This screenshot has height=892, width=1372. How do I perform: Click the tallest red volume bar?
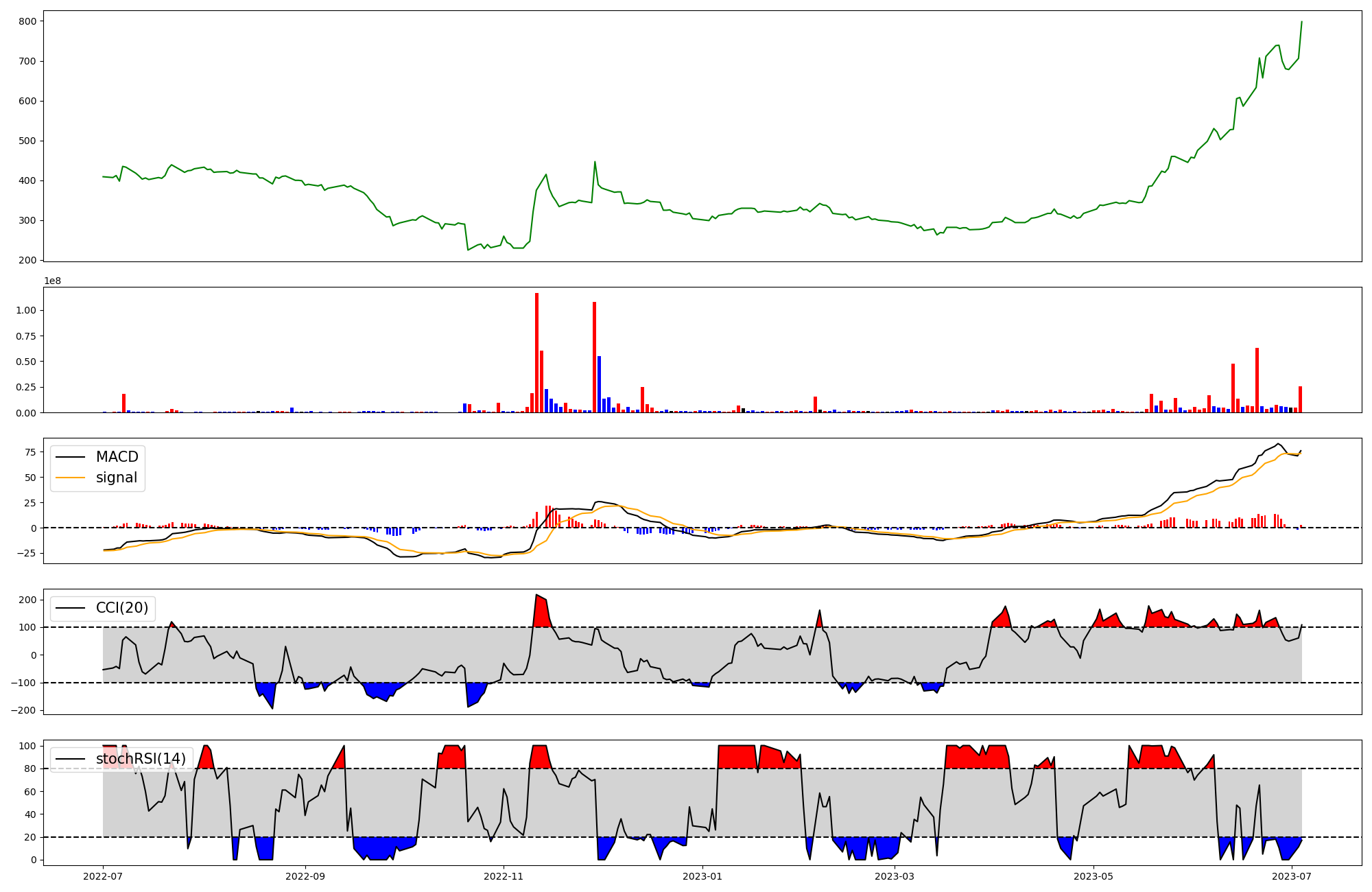coord(536,352)
